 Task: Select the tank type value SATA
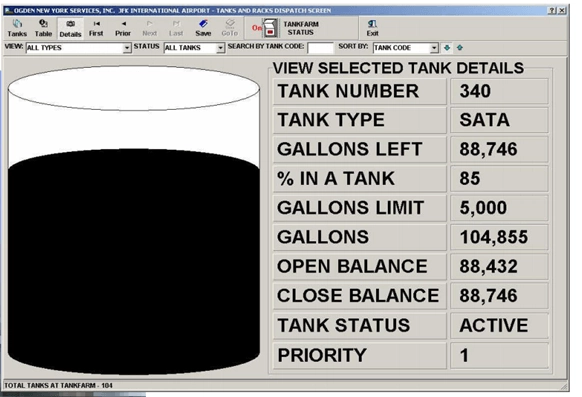(x=499, y=120)
